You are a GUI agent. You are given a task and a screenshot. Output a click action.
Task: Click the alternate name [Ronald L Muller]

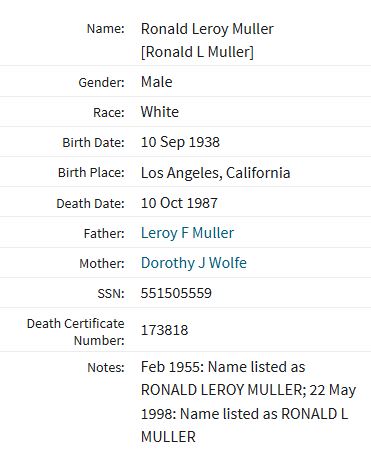coord(197,52)
